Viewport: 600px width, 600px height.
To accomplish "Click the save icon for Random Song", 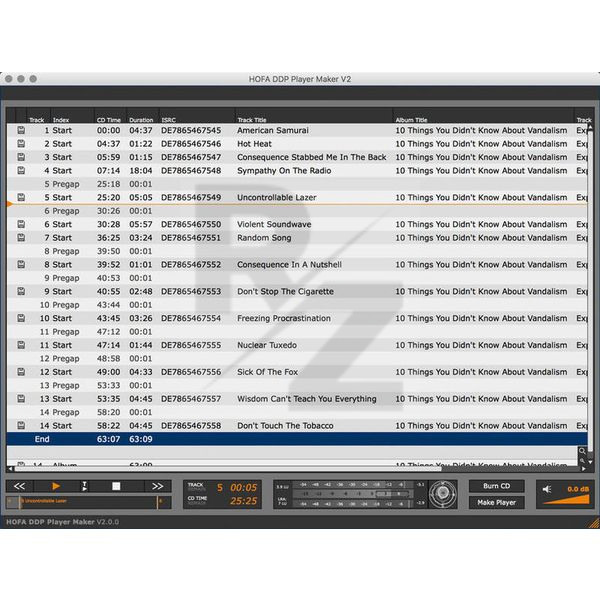I will (x=21, y=238).
